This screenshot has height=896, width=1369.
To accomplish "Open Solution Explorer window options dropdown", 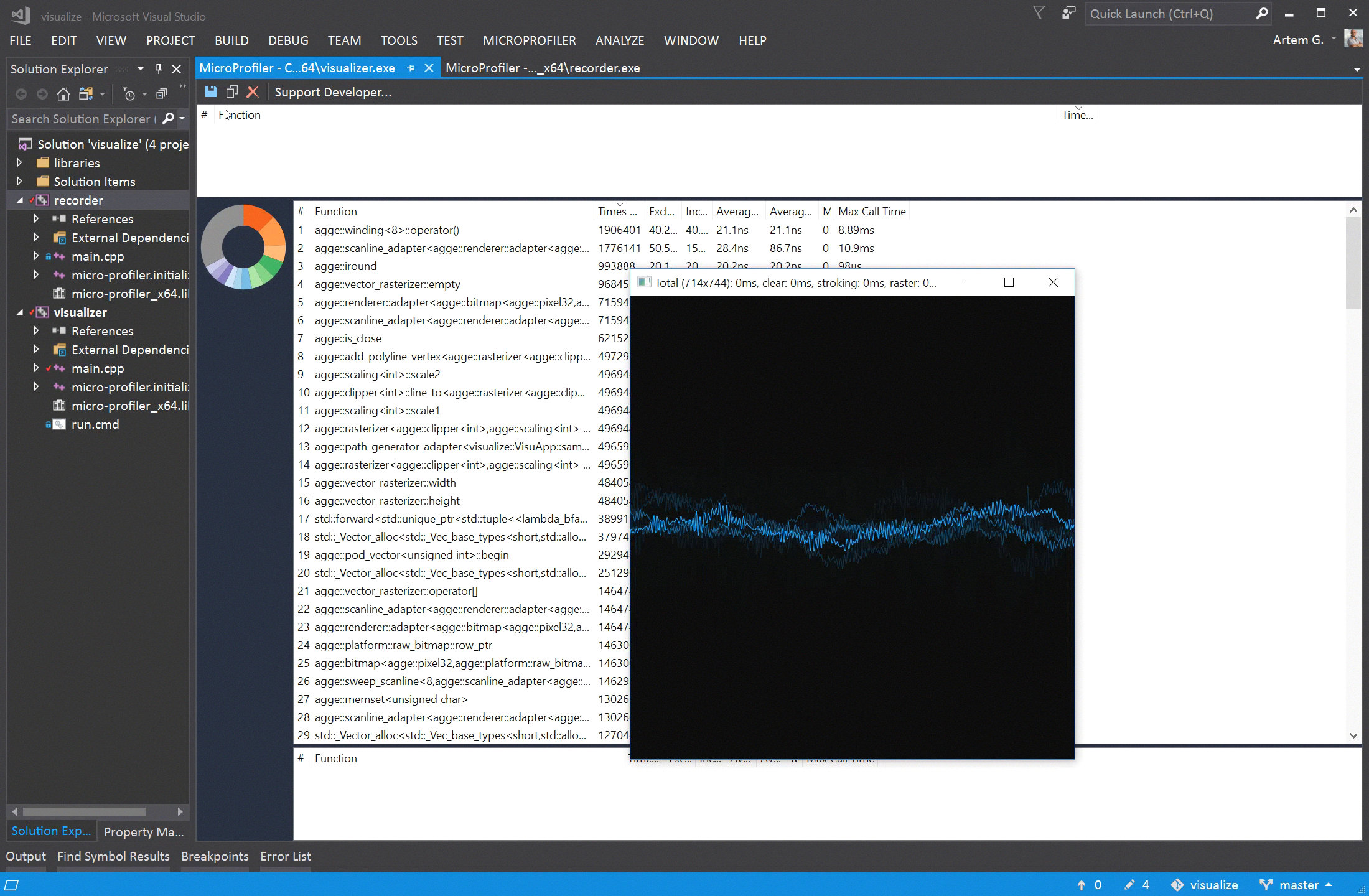I will (141, 68).
